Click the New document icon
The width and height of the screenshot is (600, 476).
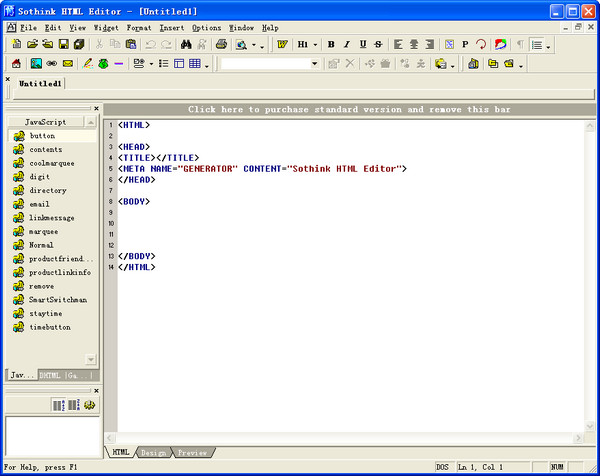17,45
